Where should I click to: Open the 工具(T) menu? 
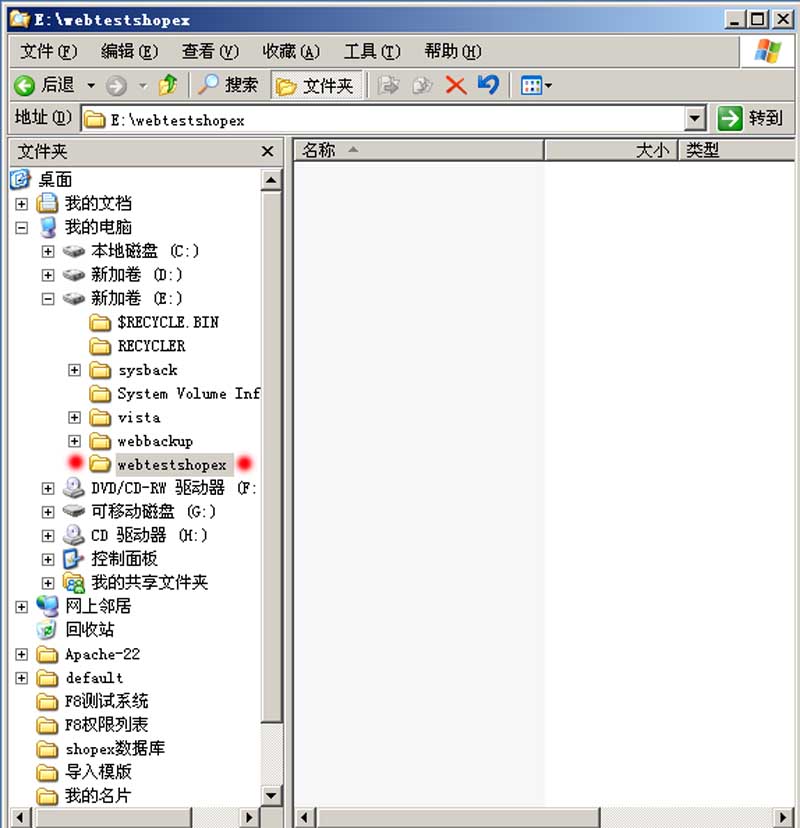pyautogui.click(x=372, y=52)
